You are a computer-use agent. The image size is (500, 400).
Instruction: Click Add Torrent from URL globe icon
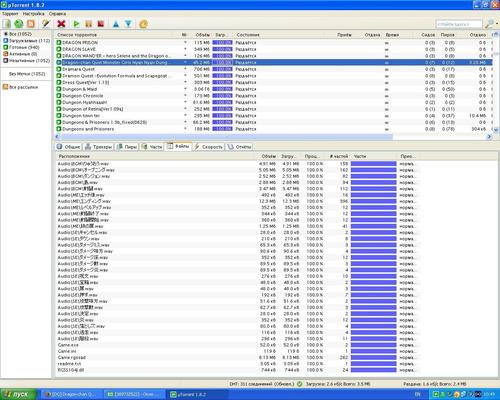coord(19,24)
